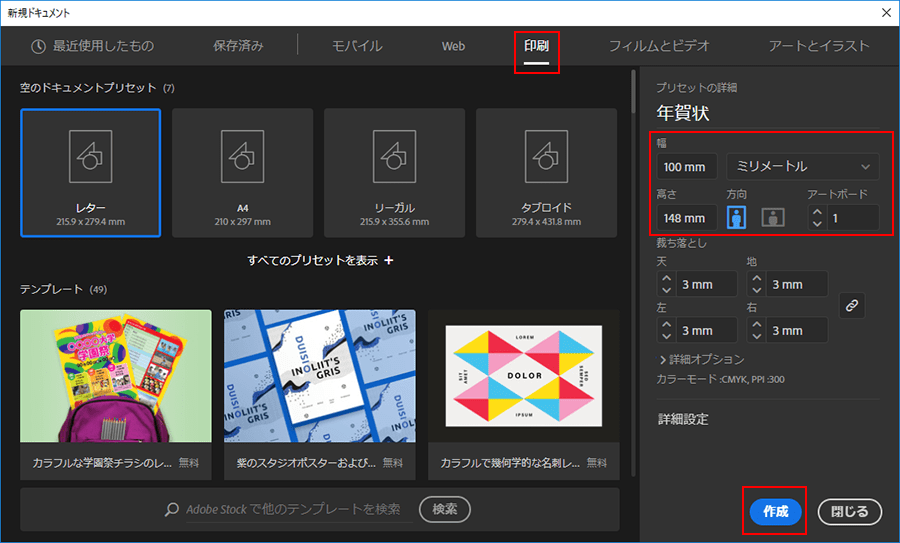This screenshot has height=543, width=900.
Task: Click magnifier icon in Adobe Stock search
Action: click(172, 509)
